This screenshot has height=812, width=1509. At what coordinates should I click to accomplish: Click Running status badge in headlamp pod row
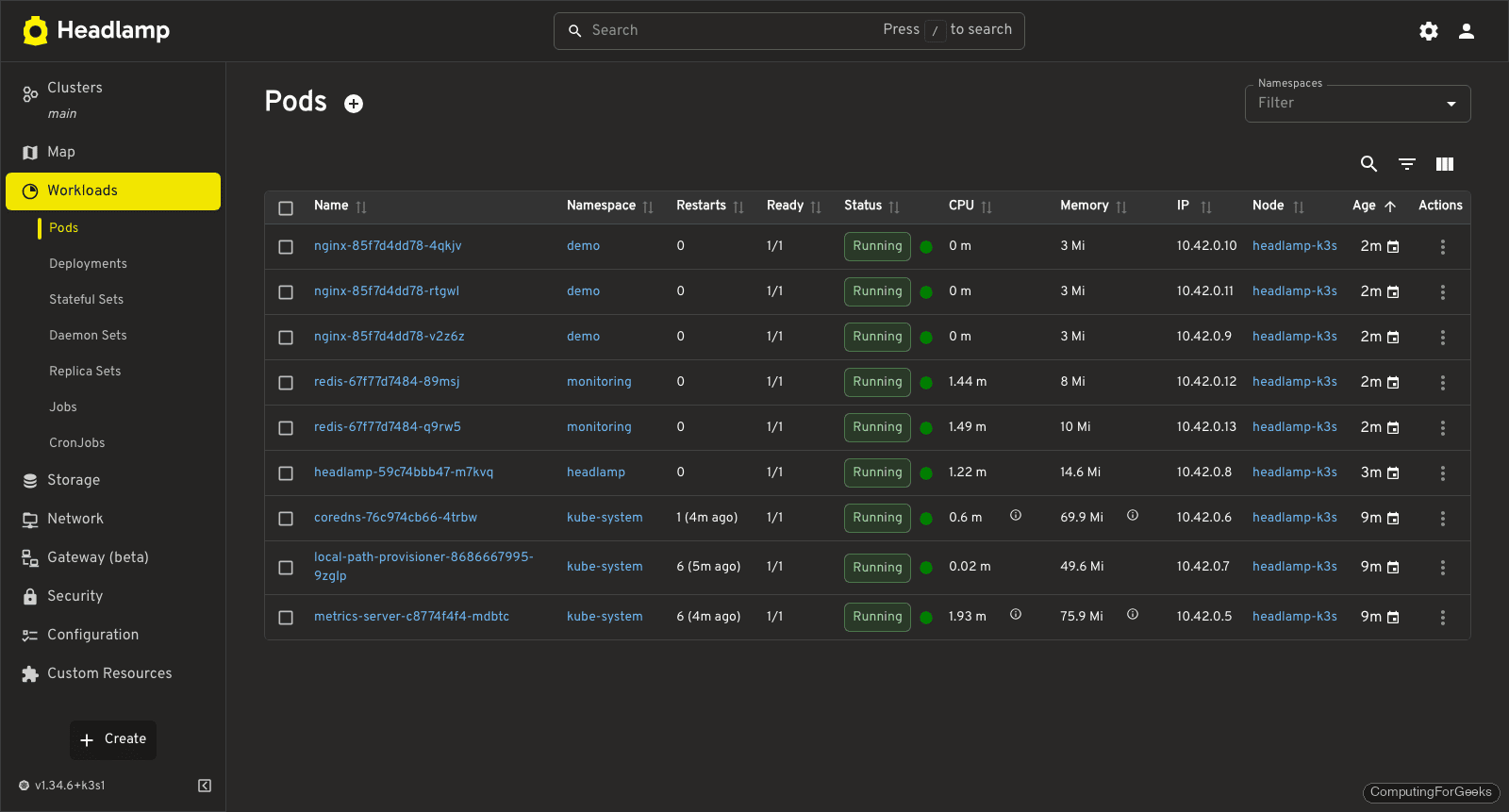tap(877, 472)
